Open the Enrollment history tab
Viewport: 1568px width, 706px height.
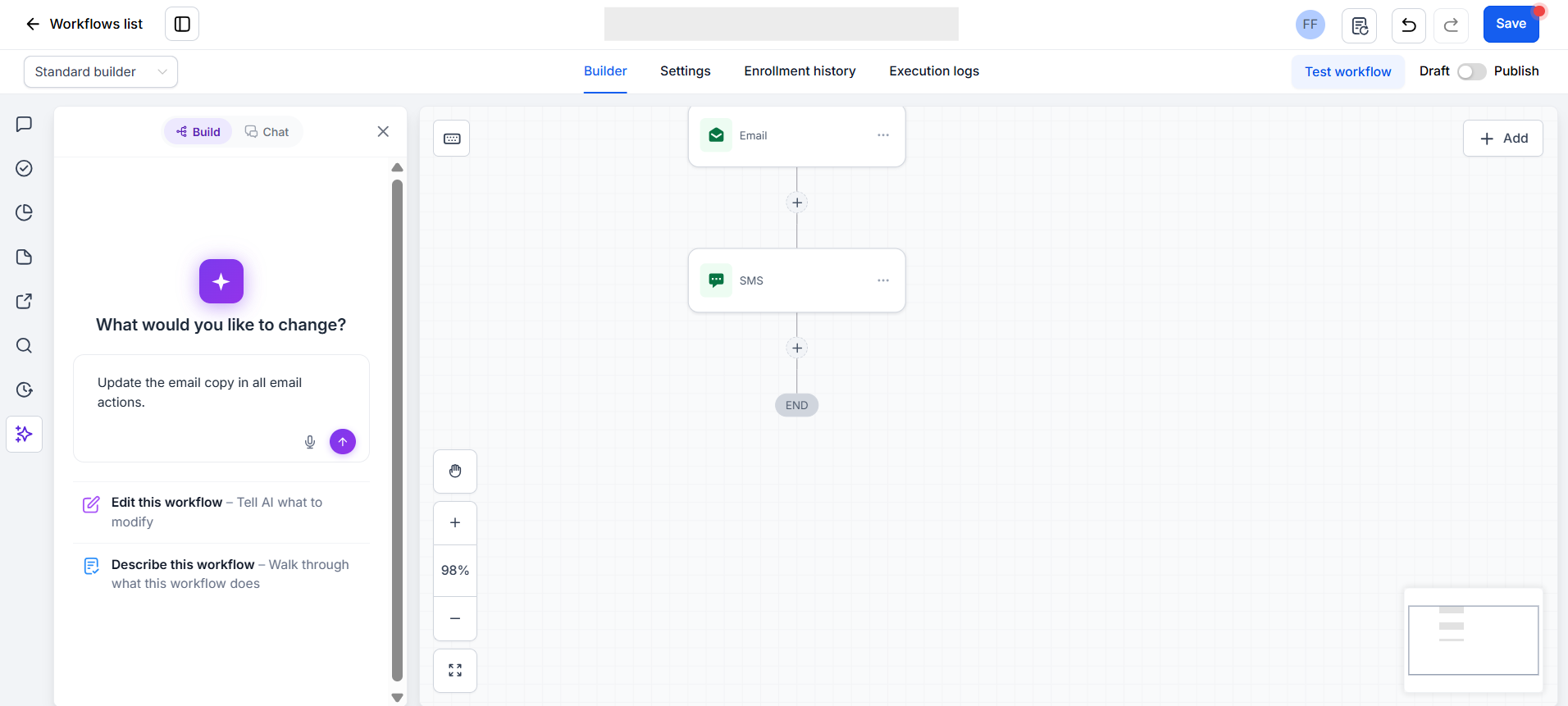click(x=800, y=71)
